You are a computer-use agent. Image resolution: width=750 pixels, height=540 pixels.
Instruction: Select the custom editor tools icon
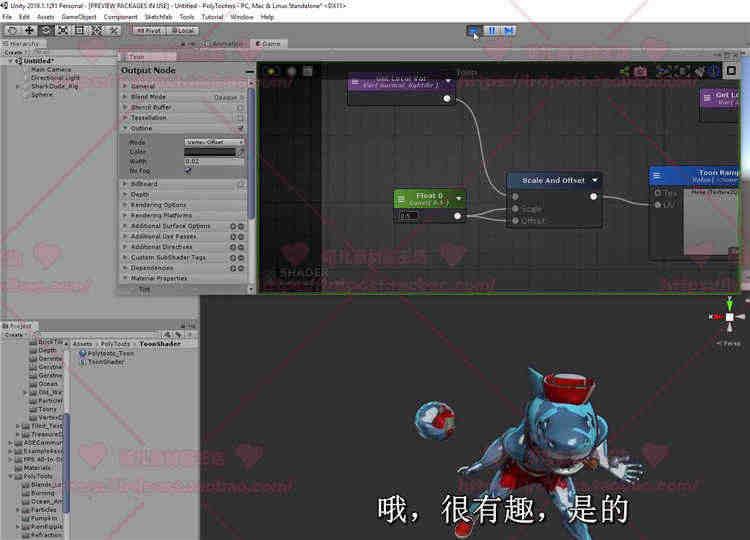click(x=114, y=30)
